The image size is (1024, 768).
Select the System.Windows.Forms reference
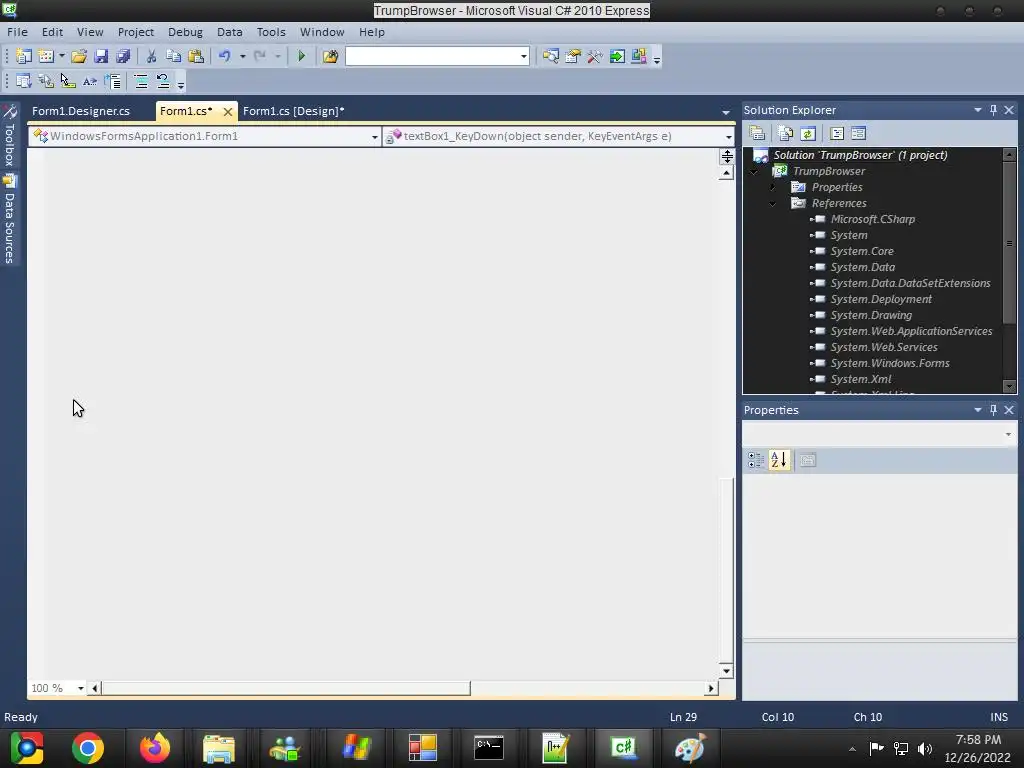tap(890, 363)
